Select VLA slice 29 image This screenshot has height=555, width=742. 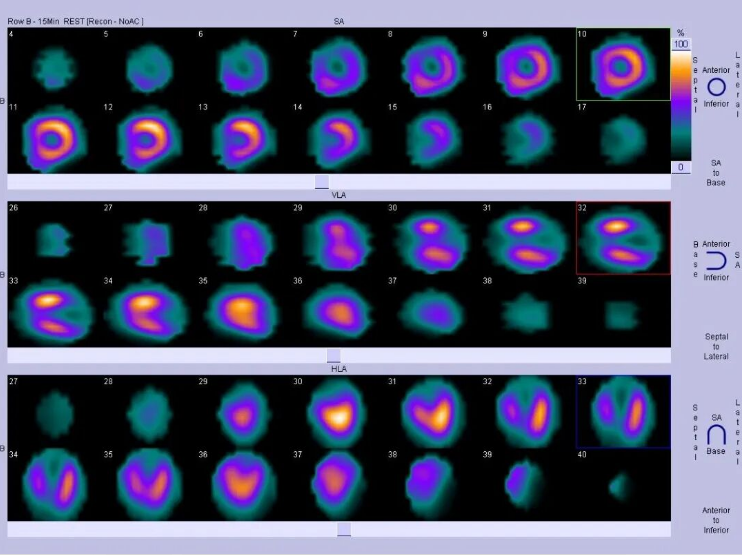tap(337, 238)
